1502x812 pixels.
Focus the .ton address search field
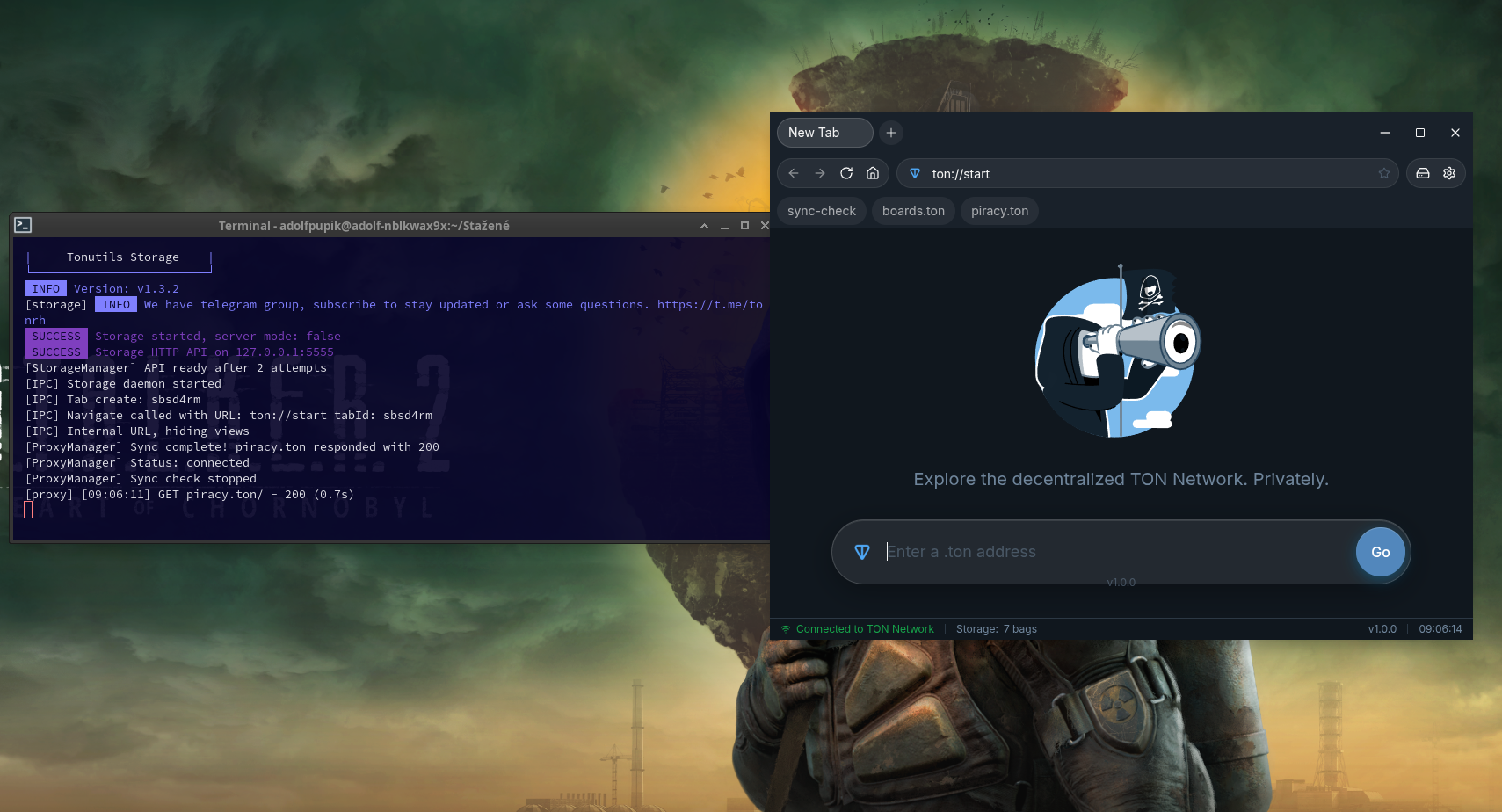pyautogui.click(x=1116, y=552)
